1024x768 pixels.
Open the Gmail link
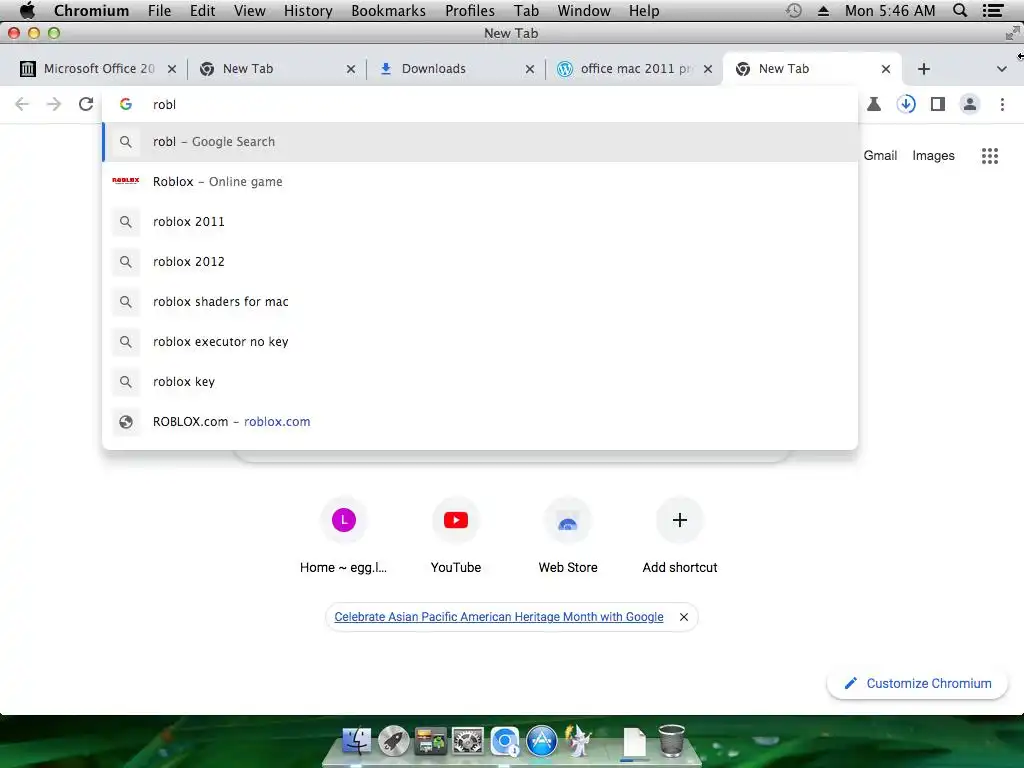(x=880, y=155)
